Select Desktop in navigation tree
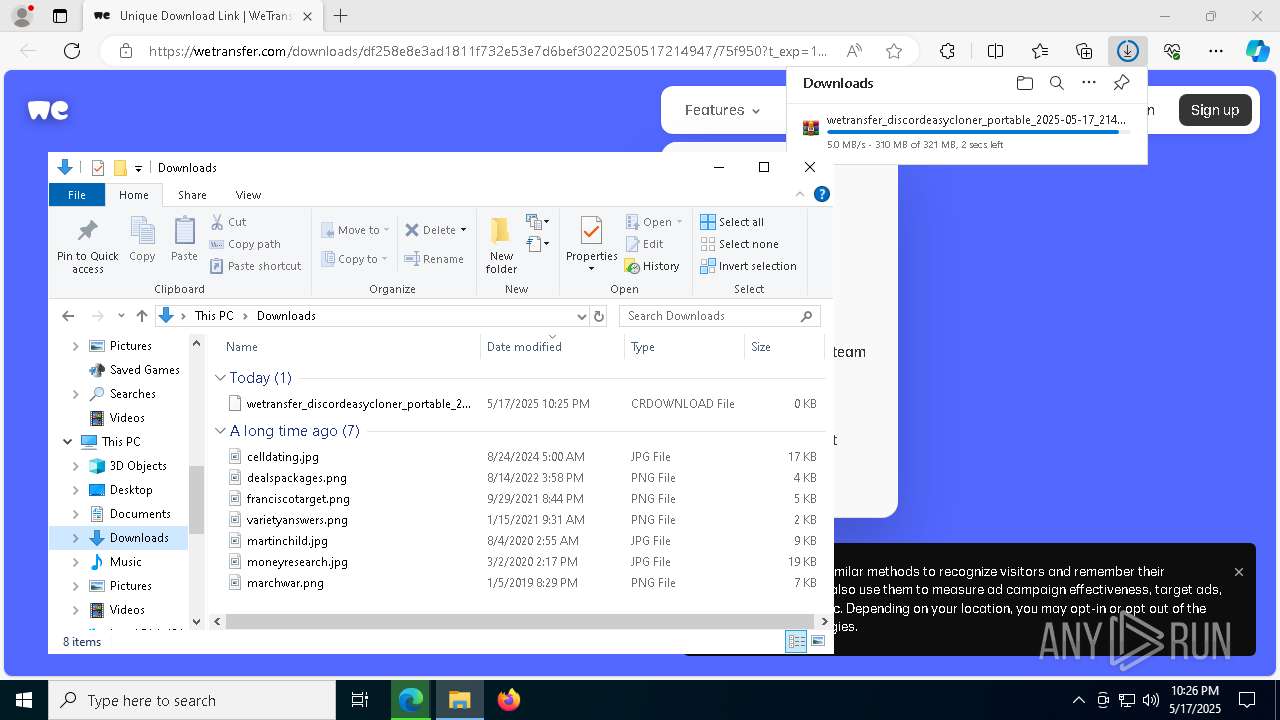This screenshot has width=1280, height=720. (x=131, y=490)
